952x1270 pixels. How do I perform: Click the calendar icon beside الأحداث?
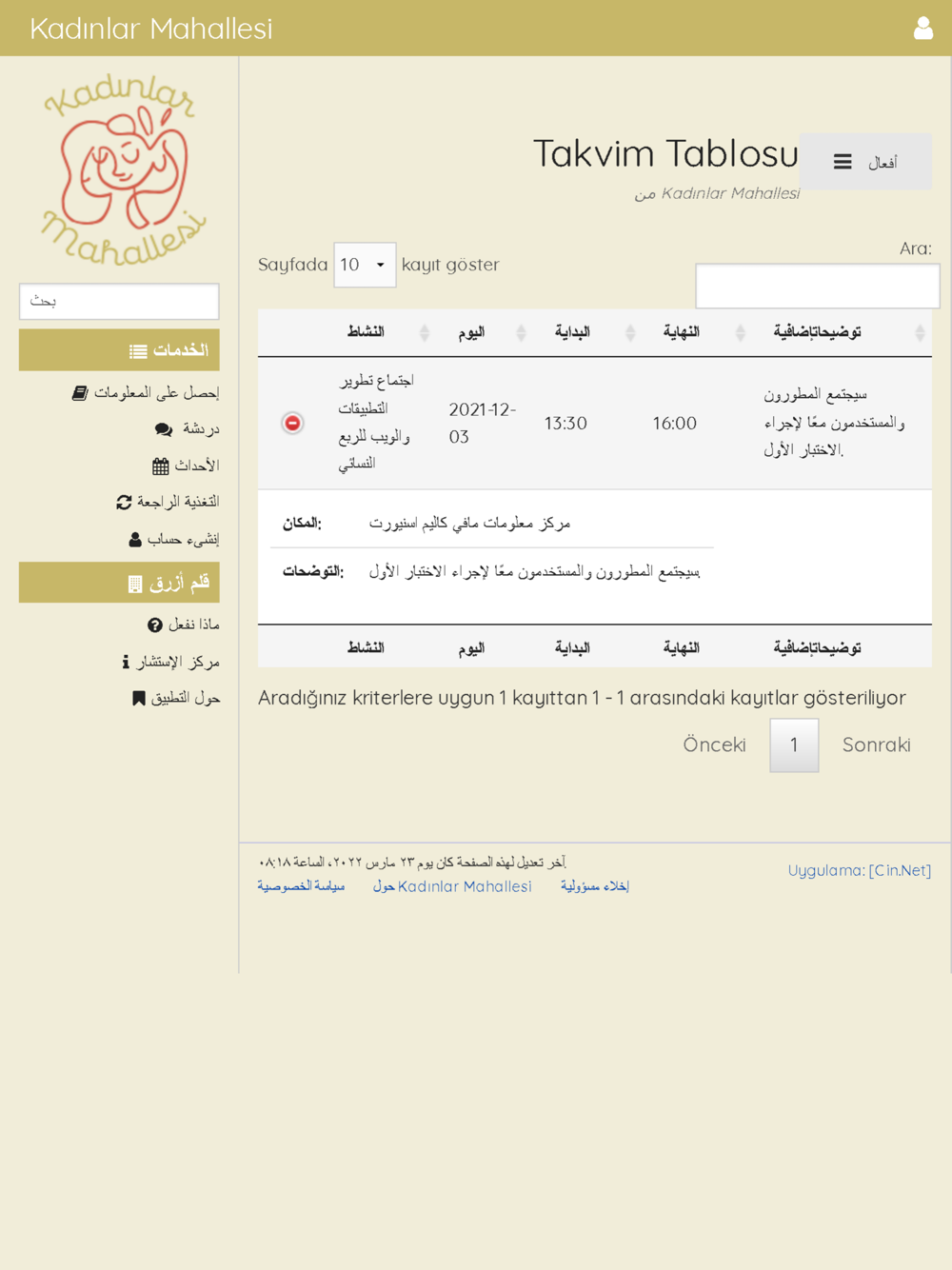(160, 466)
